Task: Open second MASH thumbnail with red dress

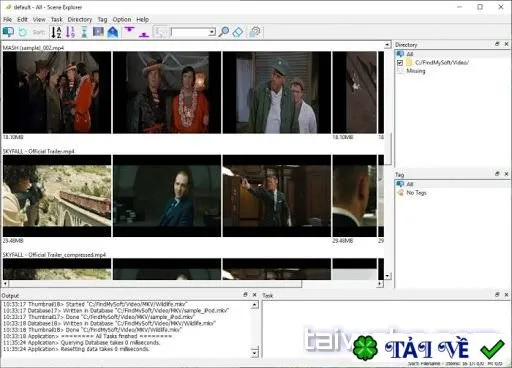Action: pyautogui.click(x=167, y=92)
